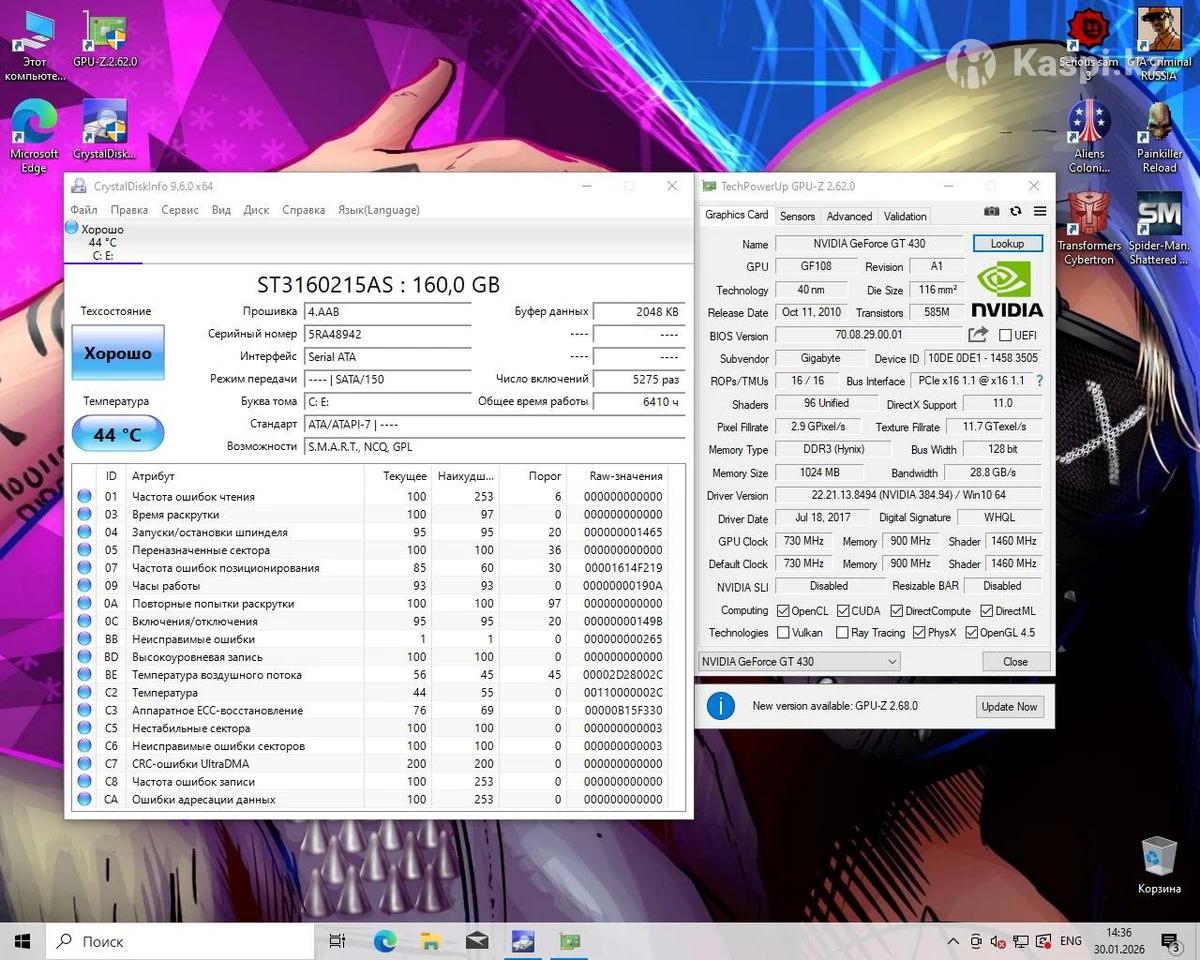
Task: Click the Lookup button
Action: (x=1007, y=243)
